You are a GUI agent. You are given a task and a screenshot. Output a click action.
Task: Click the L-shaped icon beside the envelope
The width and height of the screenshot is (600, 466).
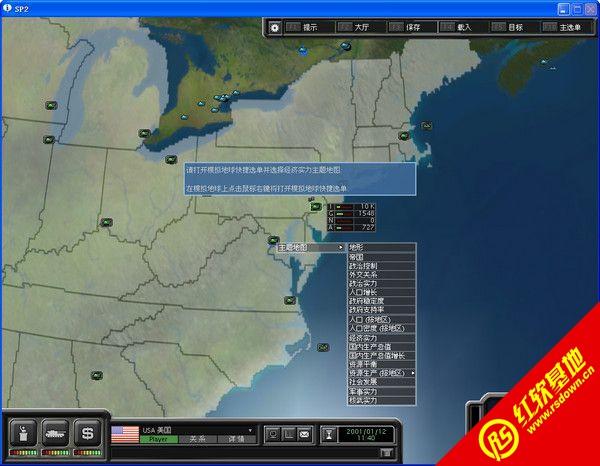pos(289,434)
